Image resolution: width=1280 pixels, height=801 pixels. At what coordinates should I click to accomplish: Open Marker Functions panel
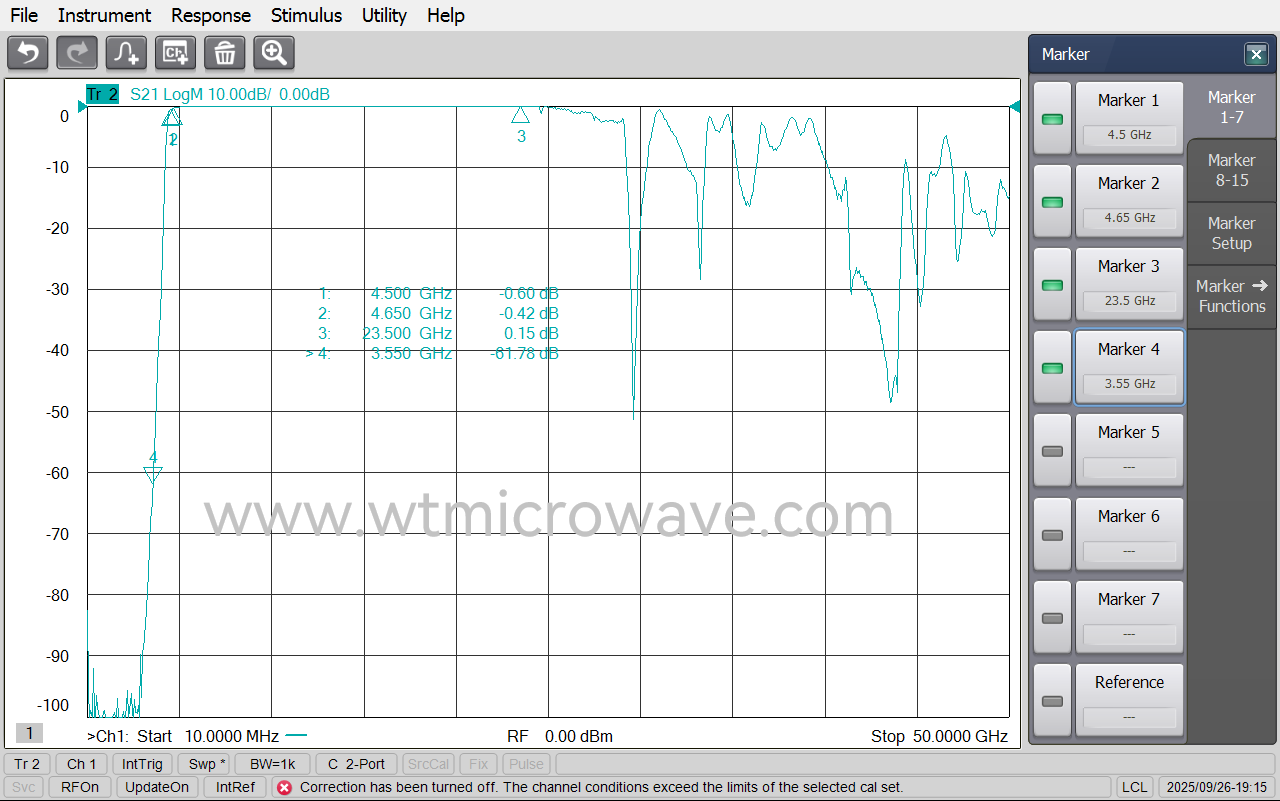[1231, 296]
